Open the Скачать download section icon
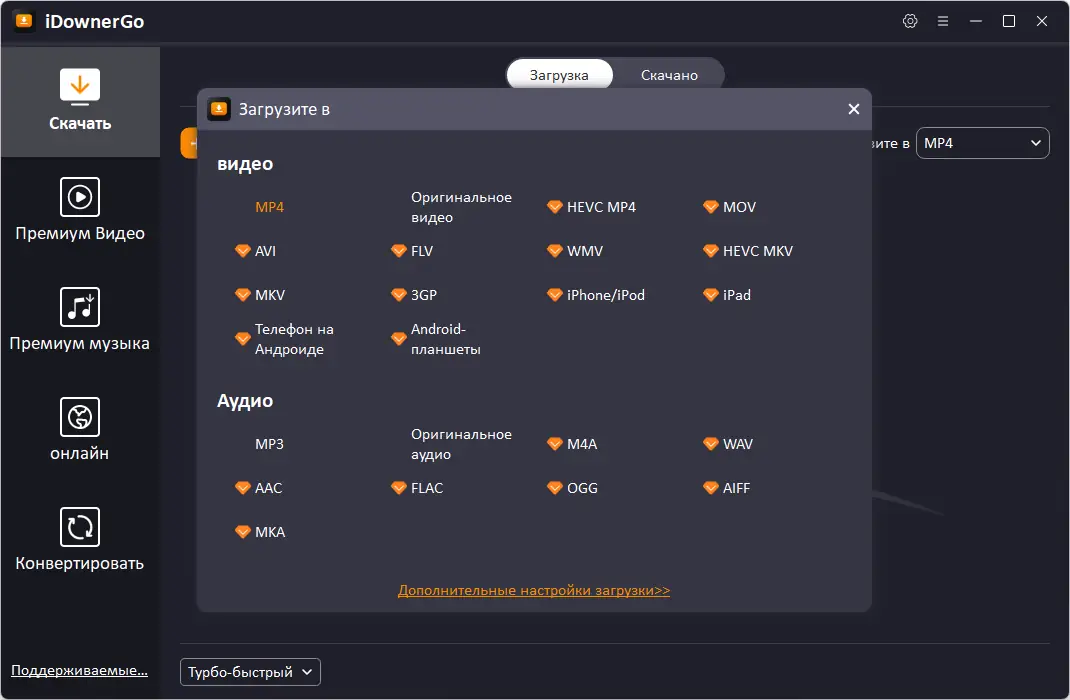The height and width of the screenshot is (700, 1070). [80, 87]
